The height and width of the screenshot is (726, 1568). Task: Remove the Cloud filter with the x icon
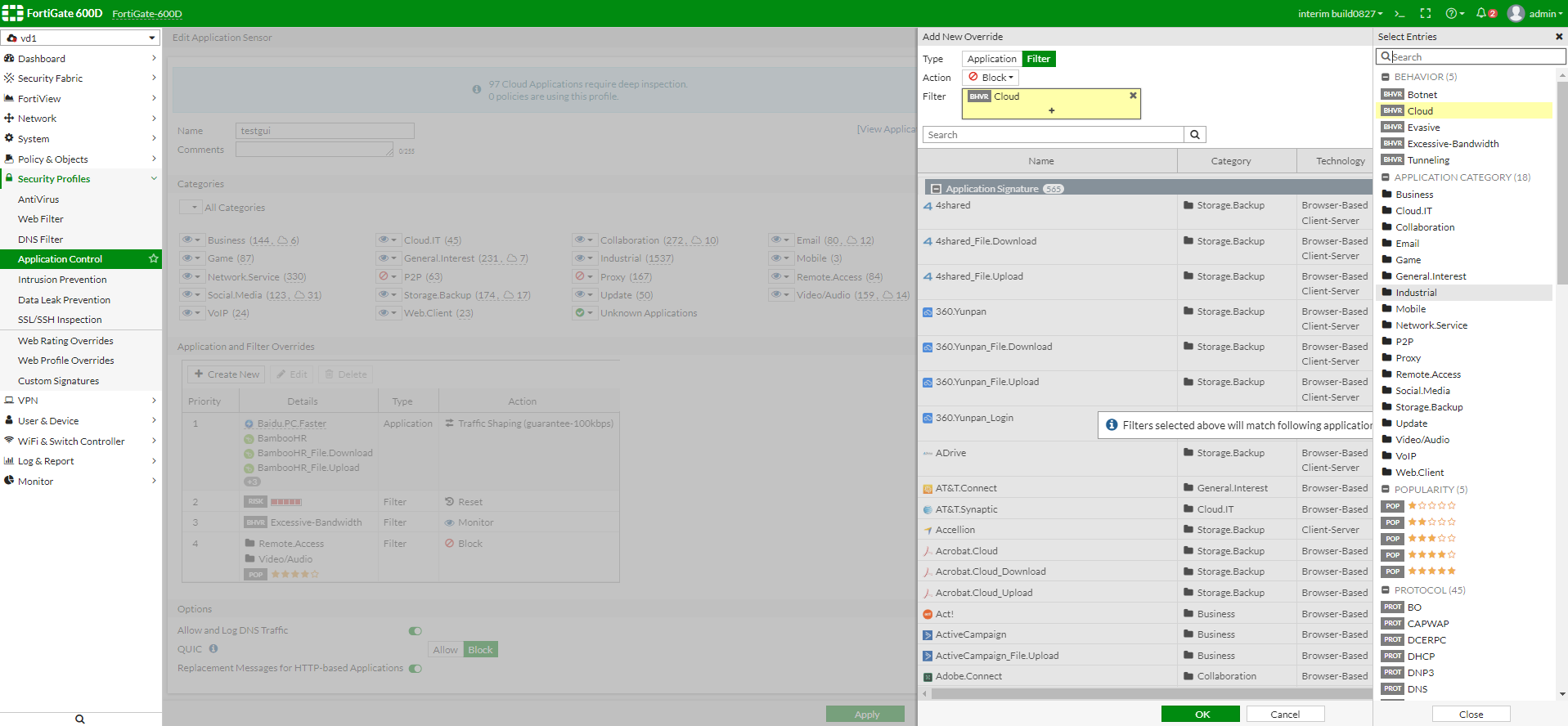1133,96
